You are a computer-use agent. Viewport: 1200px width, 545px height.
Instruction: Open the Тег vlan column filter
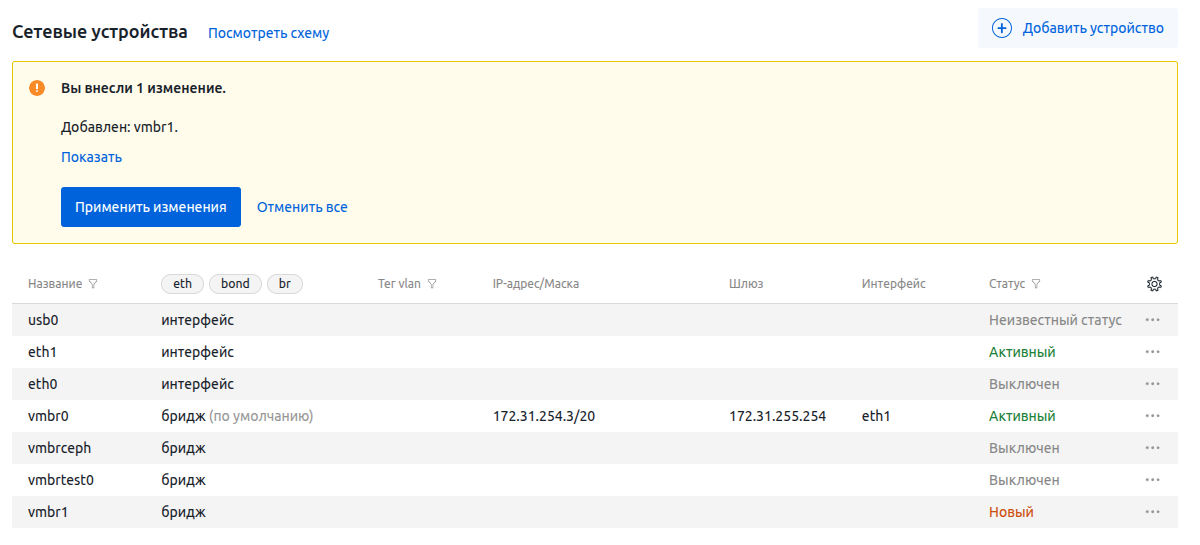click(x=432, y=284)
